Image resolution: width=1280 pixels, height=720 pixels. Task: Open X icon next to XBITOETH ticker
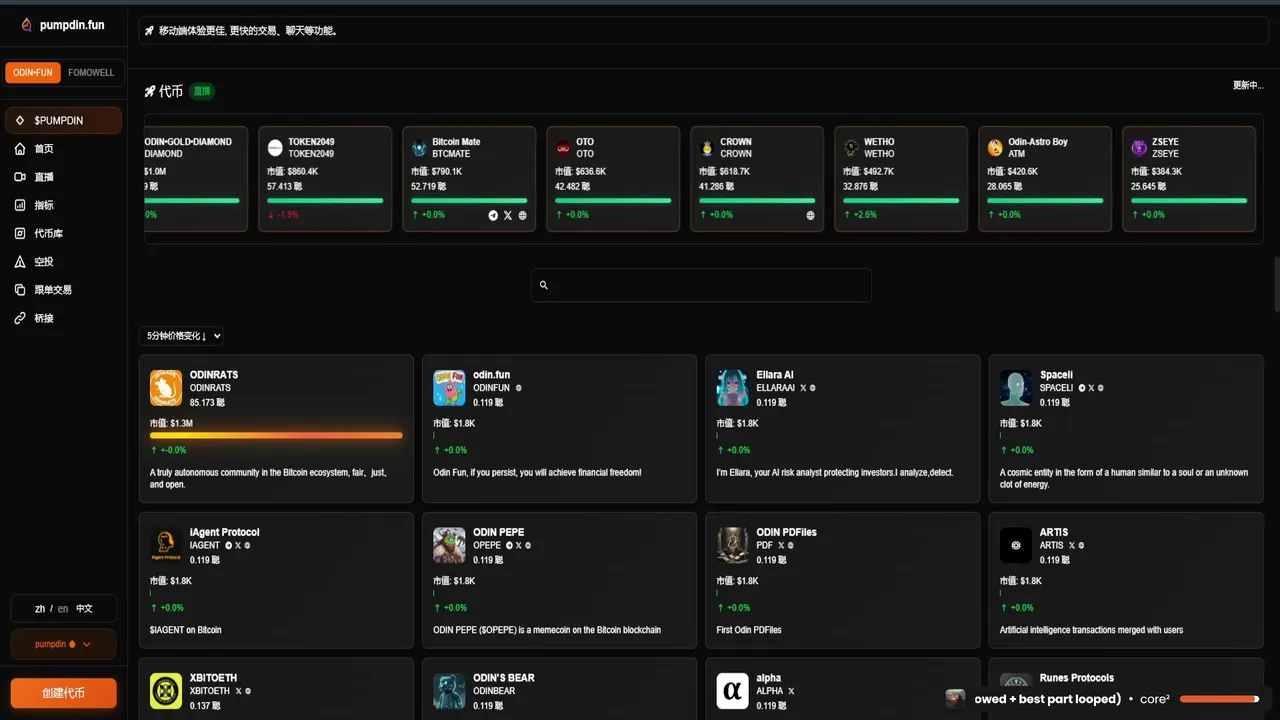tap(238, 691)
